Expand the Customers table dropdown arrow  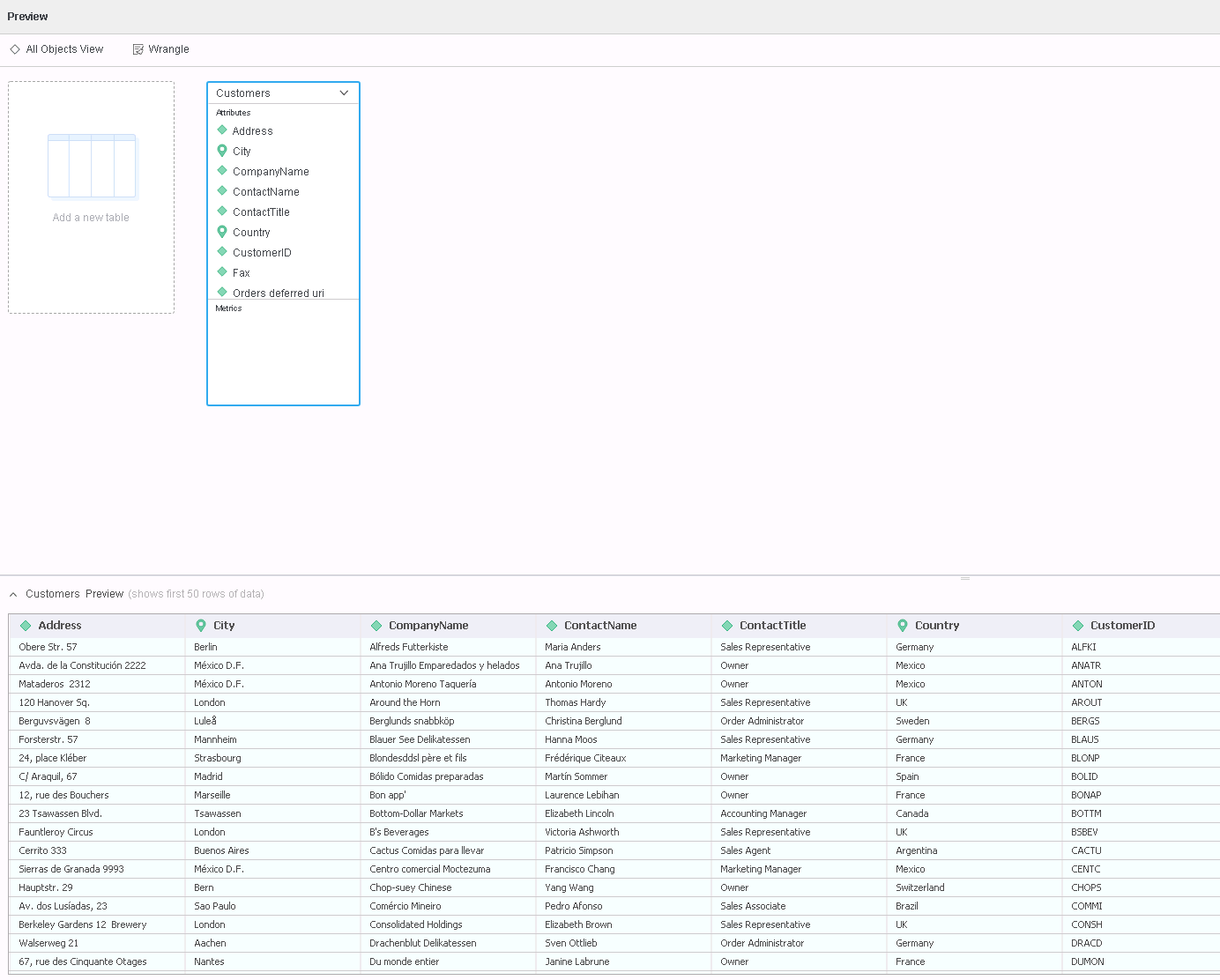[344, 93]
